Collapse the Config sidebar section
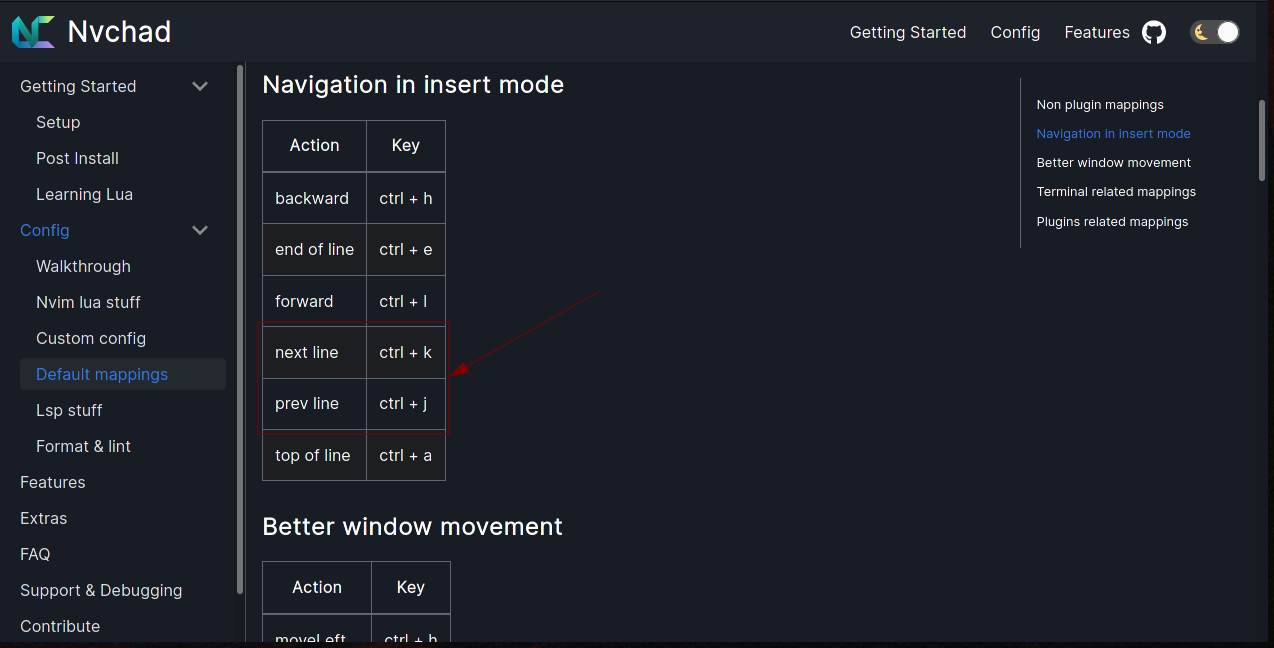Viewport: 1274px width, 648px height. (199, 230)
